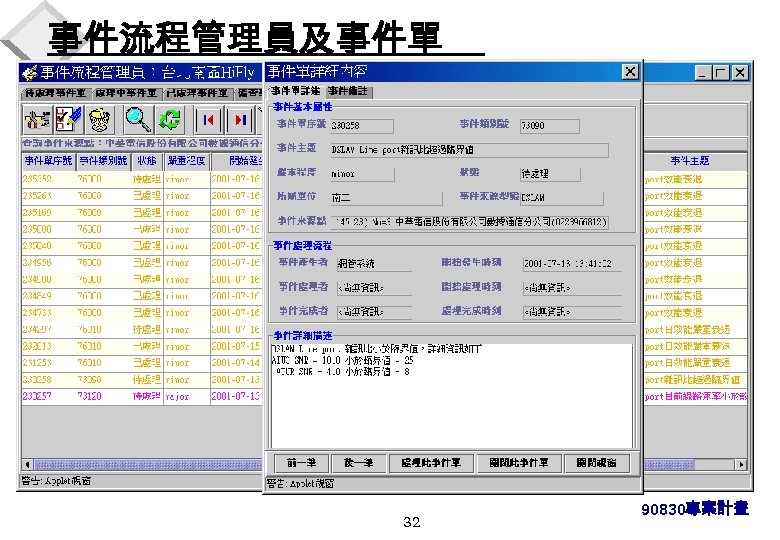The width and height of the screenshot is (780, 540).
Task: Click the 事件主題 field in dialog
Action: [469, 150]
